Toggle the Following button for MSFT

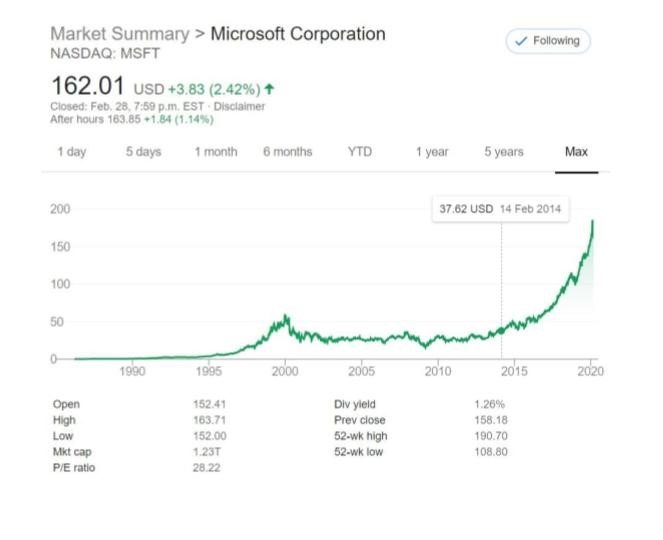tap(548, 41)
